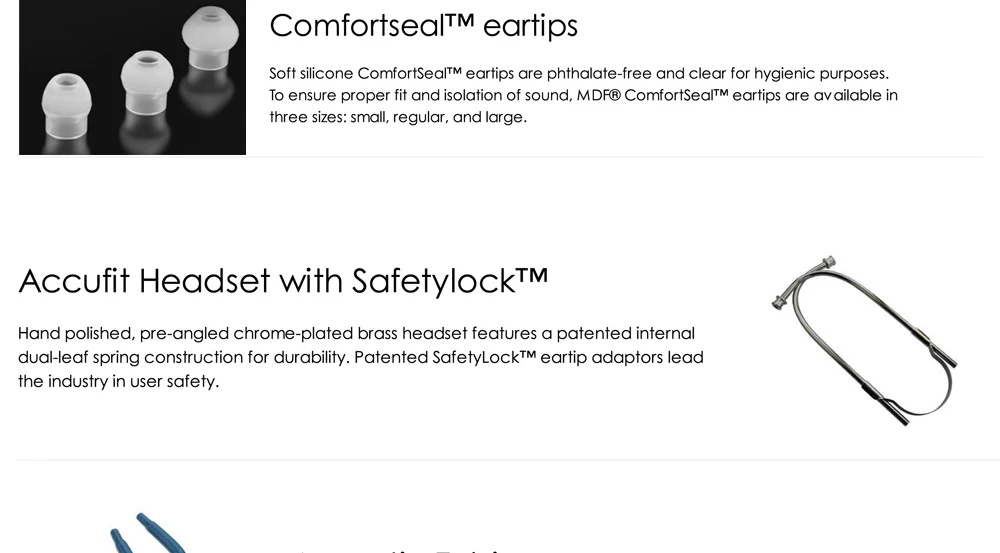The width and height of the screenshot is (1000, 553).
Task: Click the phrase 'phthalate-free' in the eartips description
Action: 599,73
